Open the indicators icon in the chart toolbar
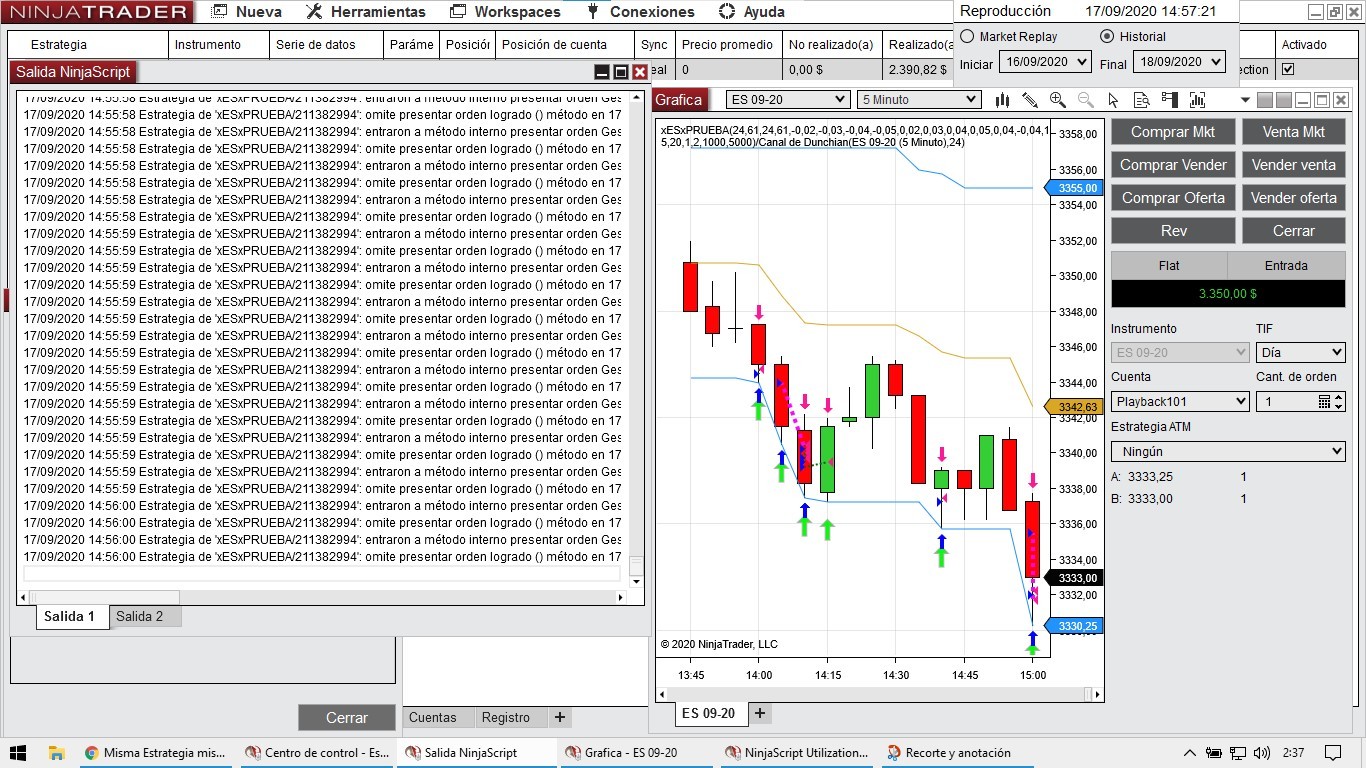 coord(1197,100)
